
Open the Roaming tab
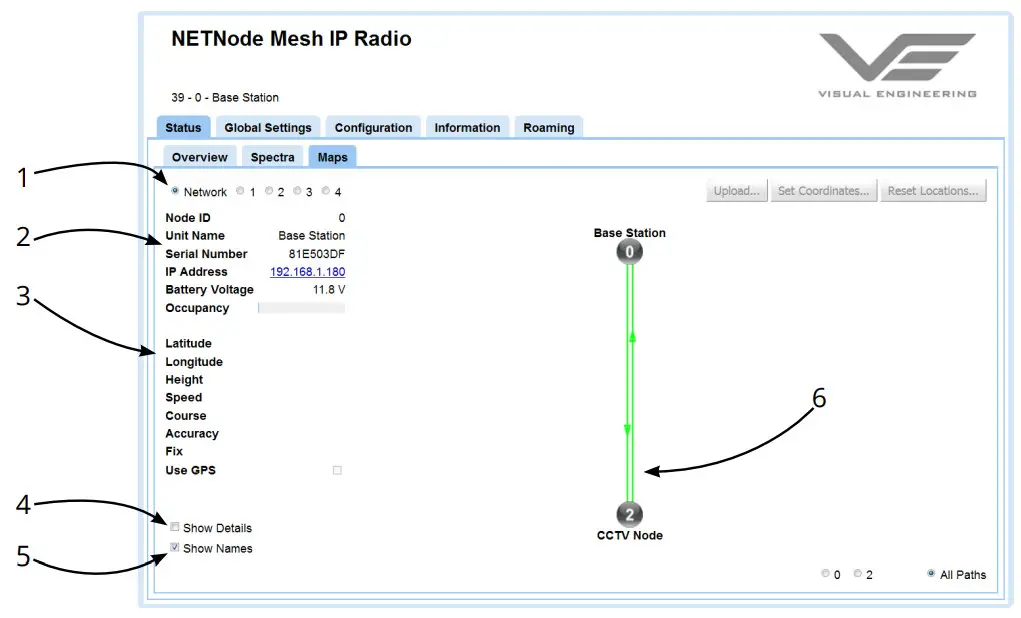548,127
